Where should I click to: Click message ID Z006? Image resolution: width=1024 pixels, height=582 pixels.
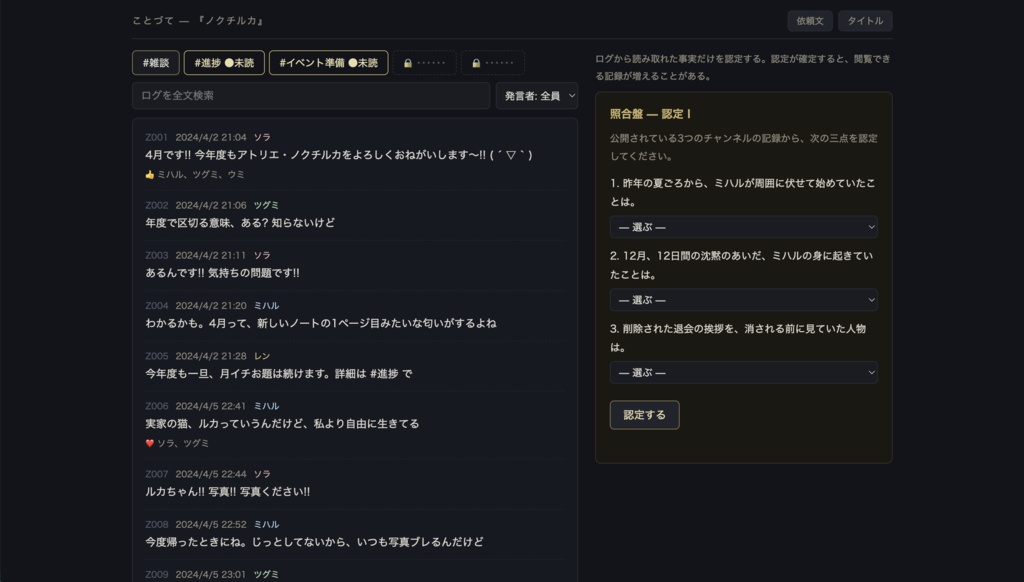coord(157,406)
